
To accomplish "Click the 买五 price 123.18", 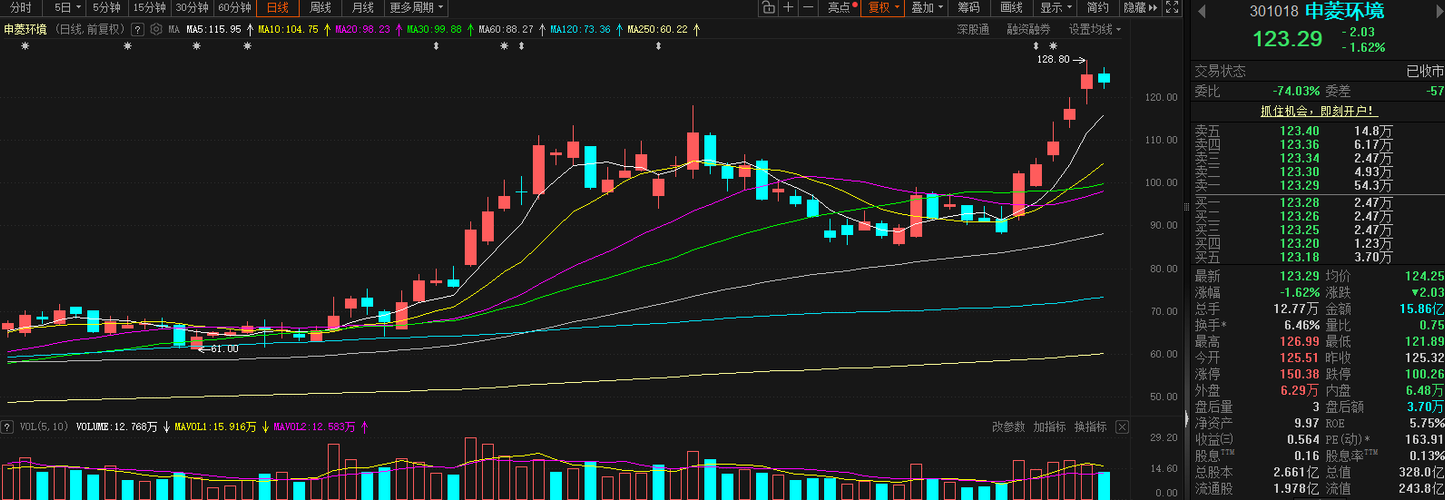I will click(1299, 258).
